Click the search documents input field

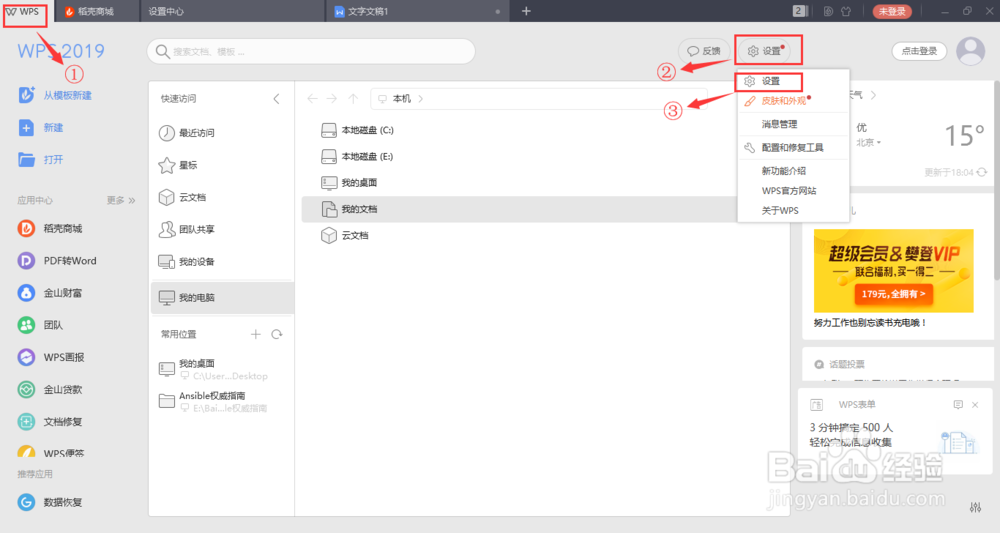[x=311, y=52]
